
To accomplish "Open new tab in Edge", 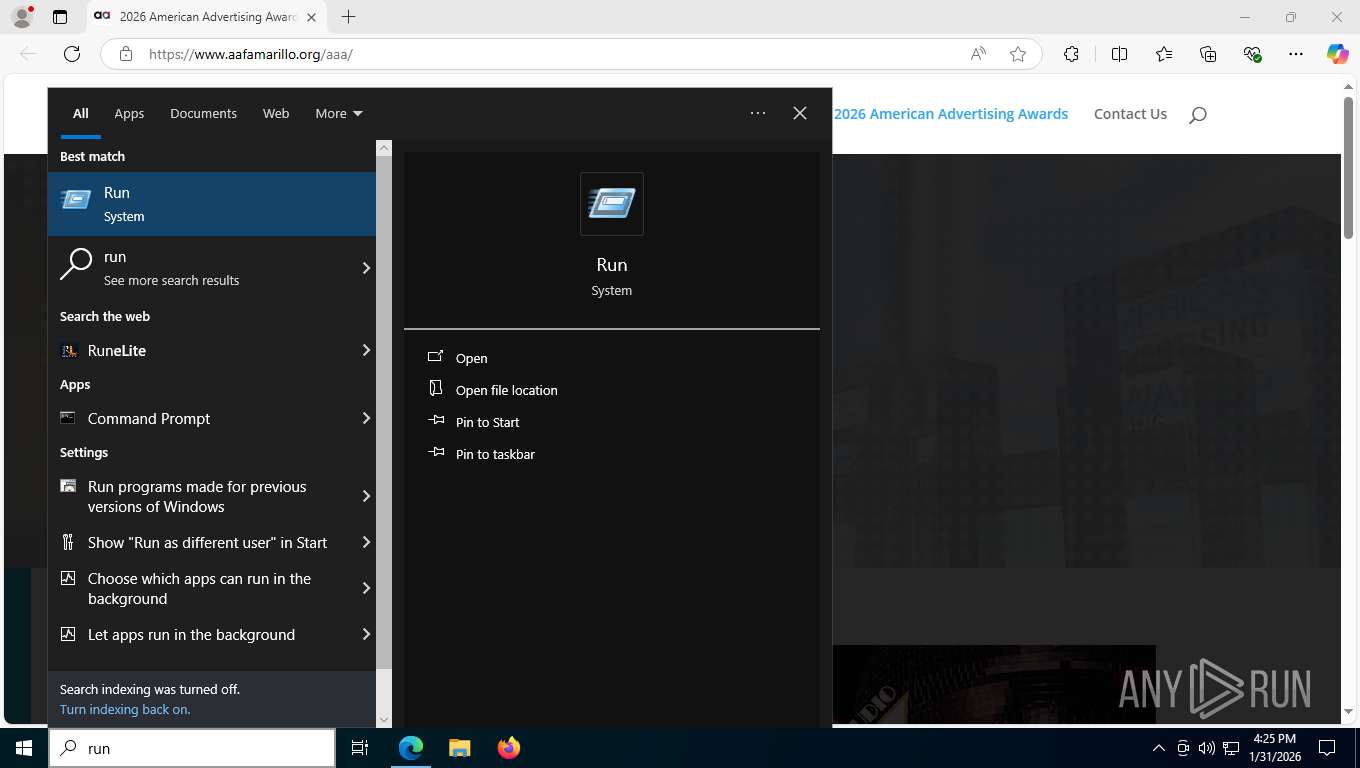I will tap(348, 17).
